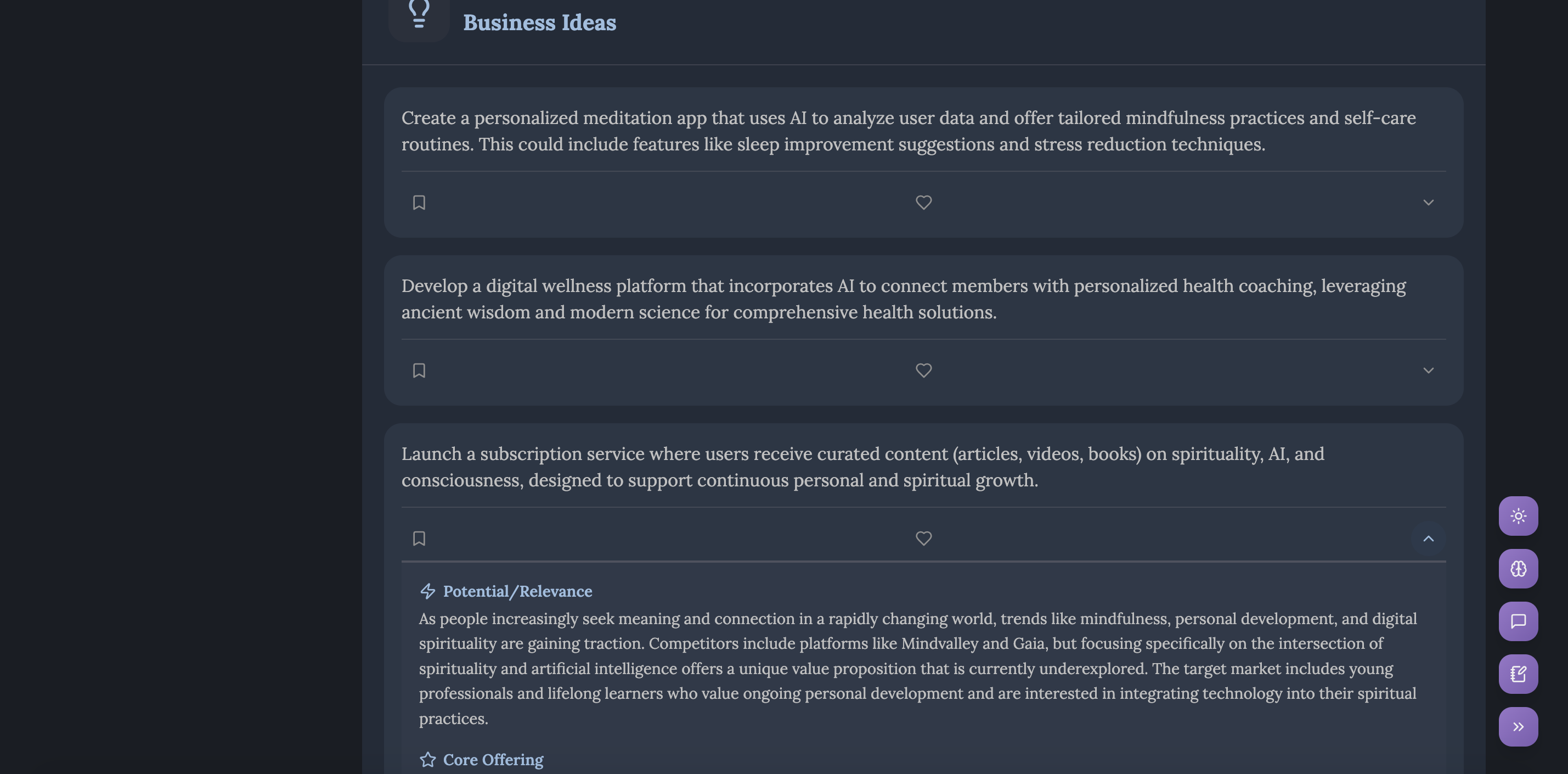Click the lightbulb icon beside Business Ideas

coord(419,15)
